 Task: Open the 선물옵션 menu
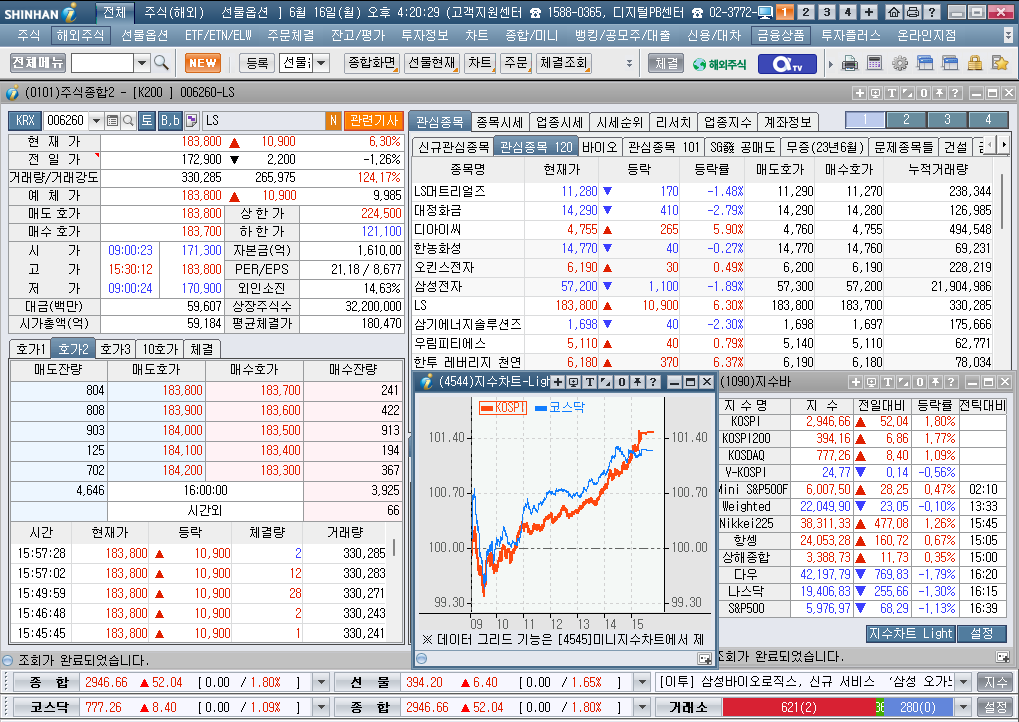pyautogui.click(x=144, y=35)
